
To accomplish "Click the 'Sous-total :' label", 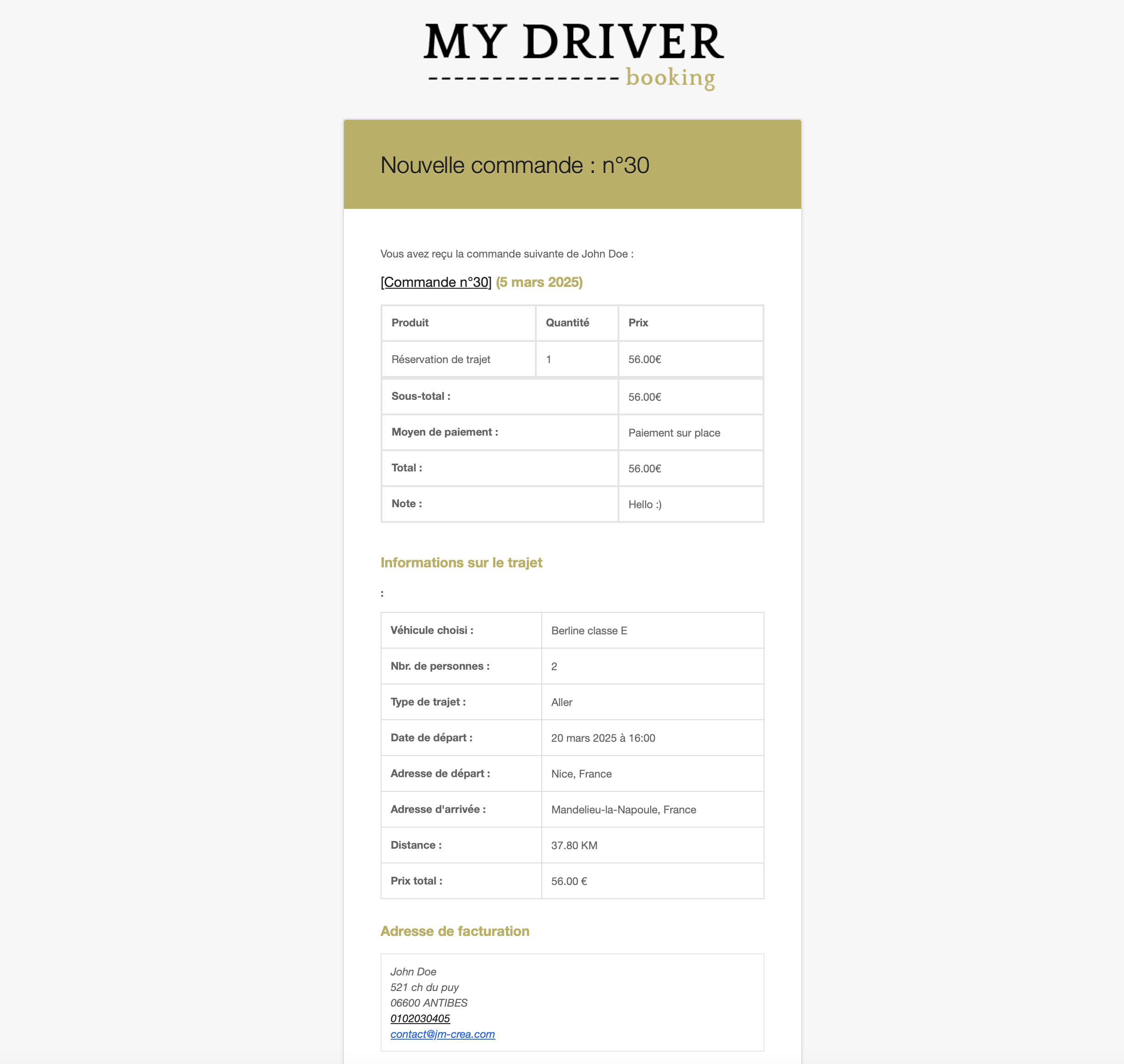I will coord(421,397).
